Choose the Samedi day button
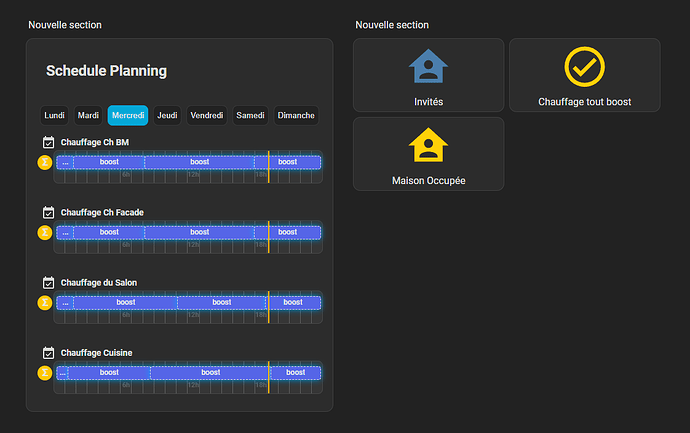The height and width of the screenshot is (433, 690). click(250, 115)
